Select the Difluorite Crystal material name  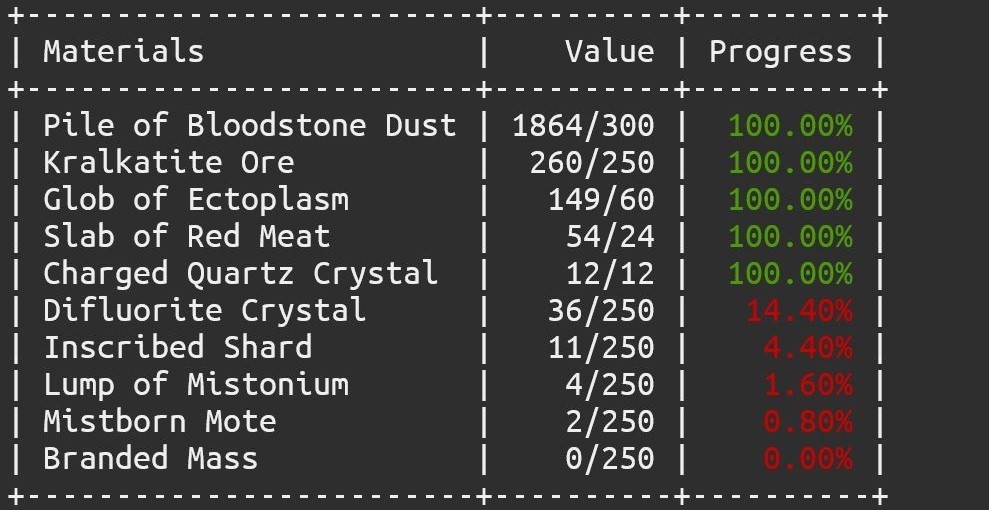[x=204, y=311]
